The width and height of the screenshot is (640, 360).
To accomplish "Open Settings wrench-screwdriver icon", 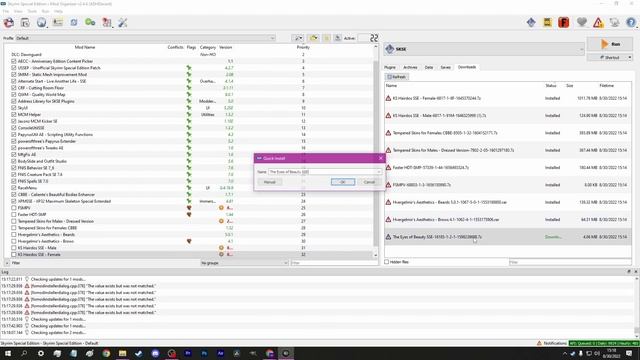I will [x=123, y=23].
